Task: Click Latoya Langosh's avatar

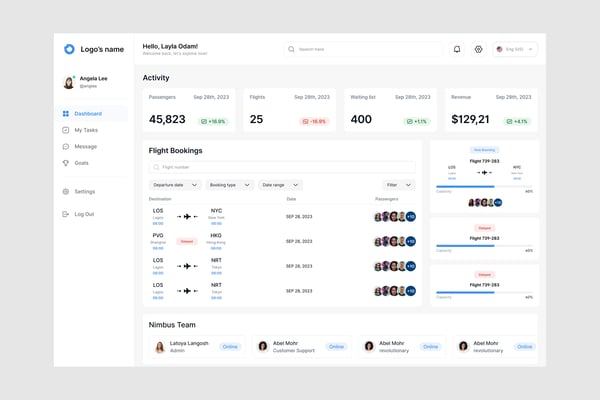Action: click(160, 347)
